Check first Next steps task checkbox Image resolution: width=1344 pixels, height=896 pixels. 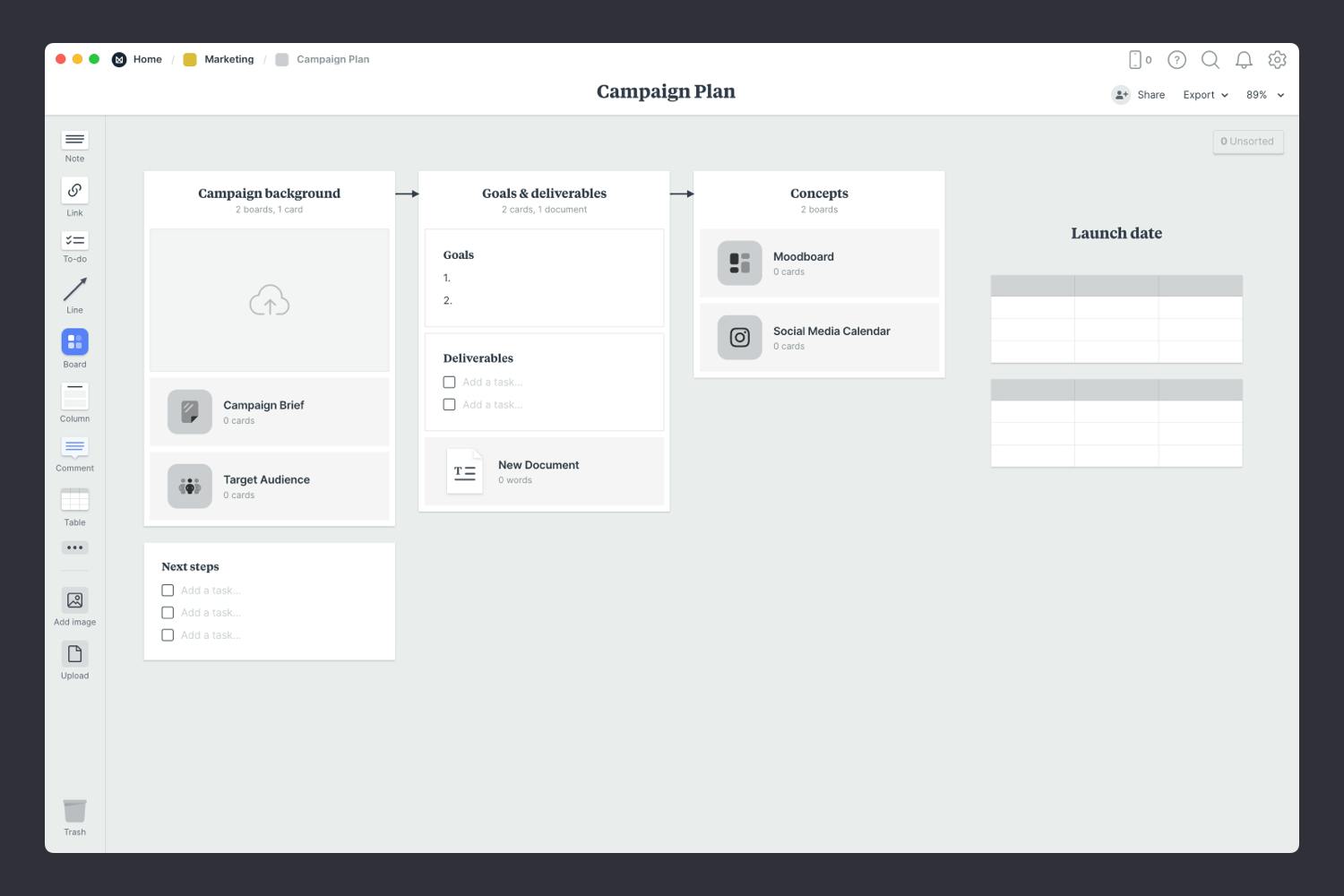(168, 590)
